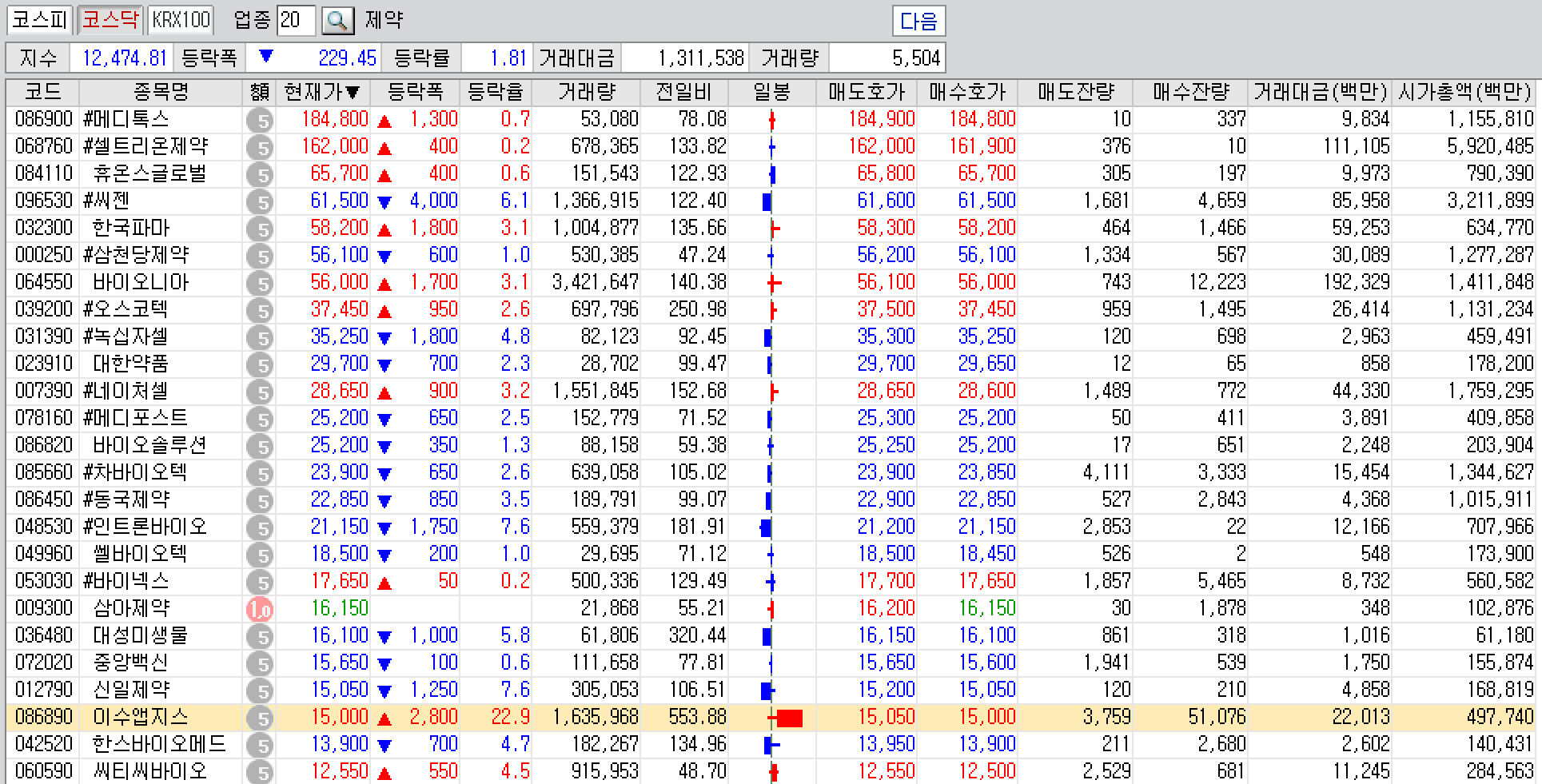Click the margin-rate badge in the 바이넥스 row

point(260,583)
